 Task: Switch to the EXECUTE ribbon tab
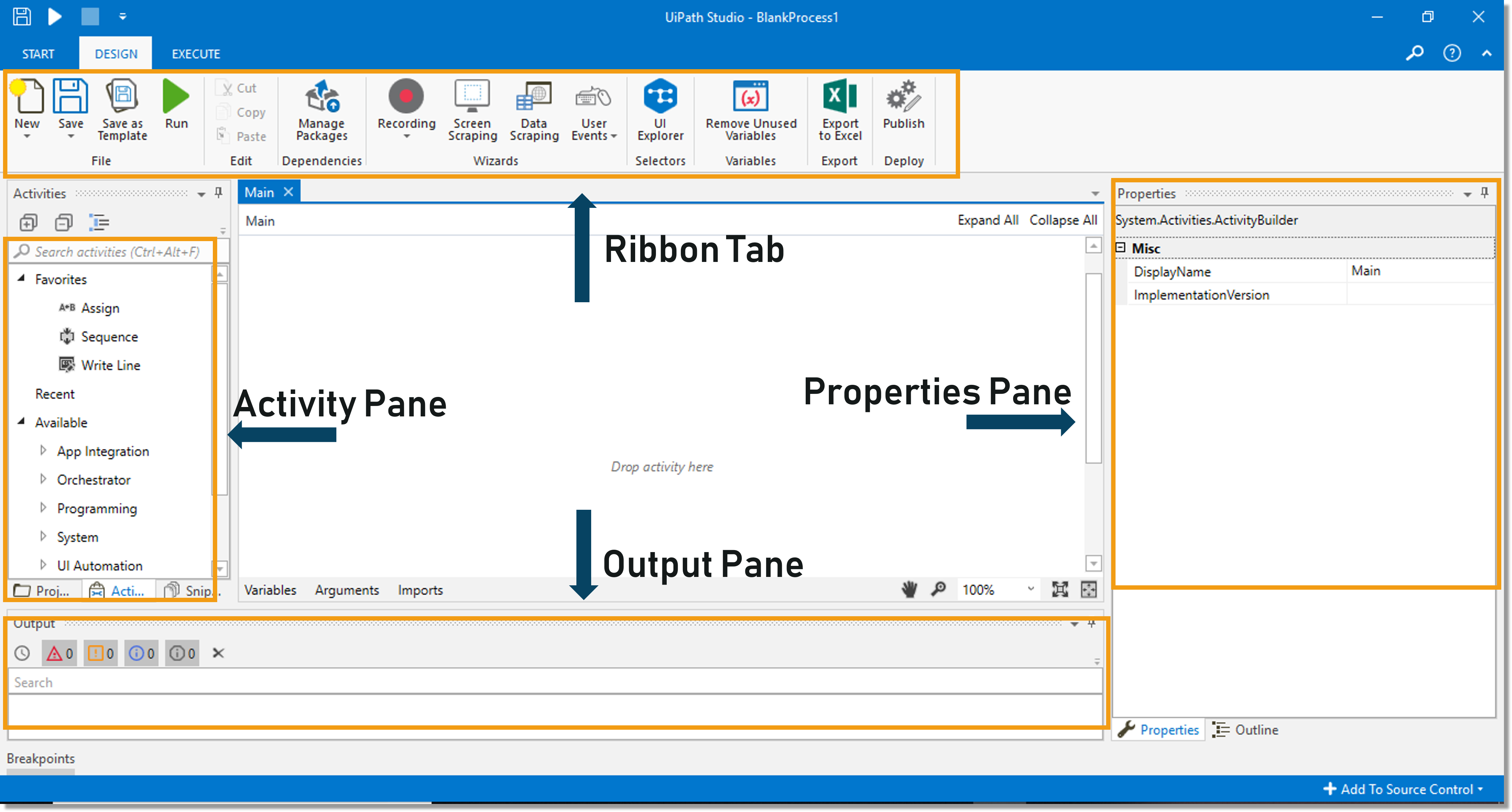tap(196, 54)
